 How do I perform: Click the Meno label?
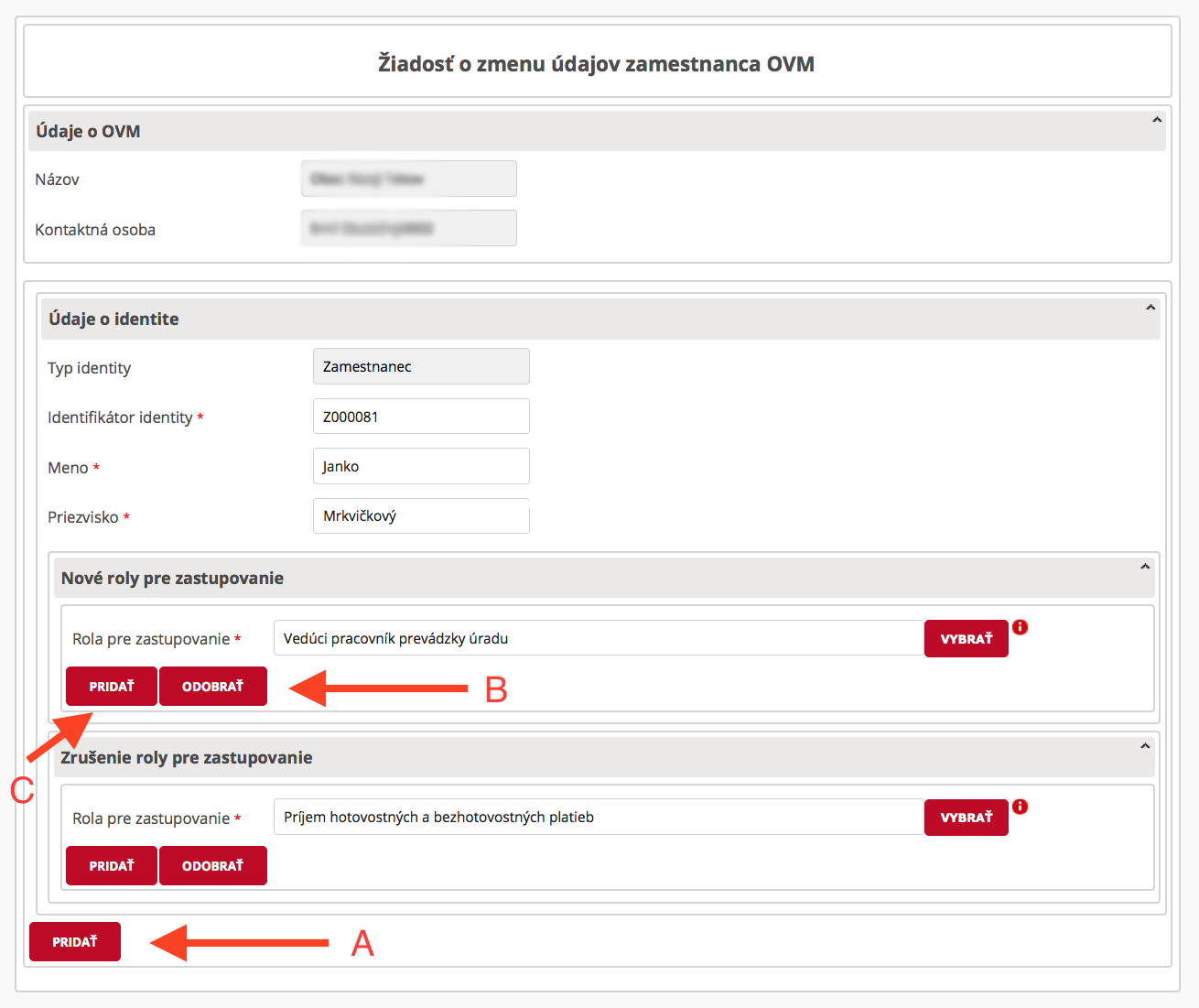[68, 468]
